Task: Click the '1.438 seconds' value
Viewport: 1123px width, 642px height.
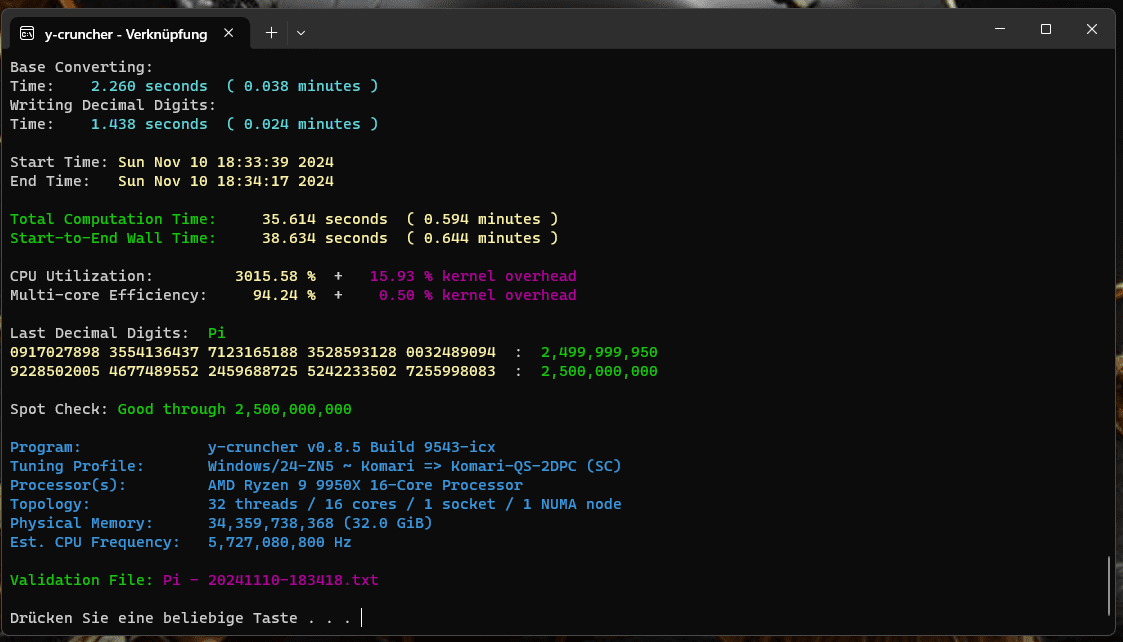Action: click(x=149, y=124)
